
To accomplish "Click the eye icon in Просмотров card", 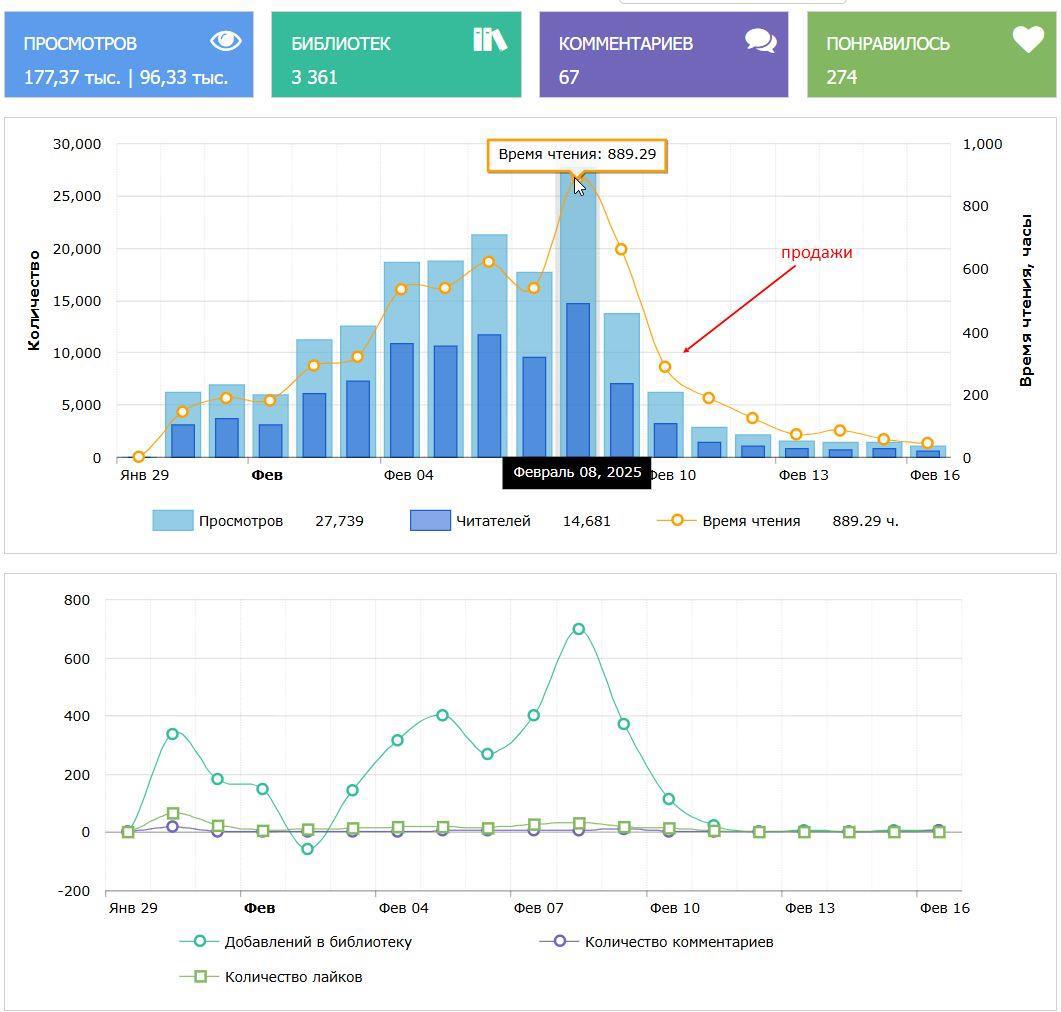I will click(x=226, y=41).
